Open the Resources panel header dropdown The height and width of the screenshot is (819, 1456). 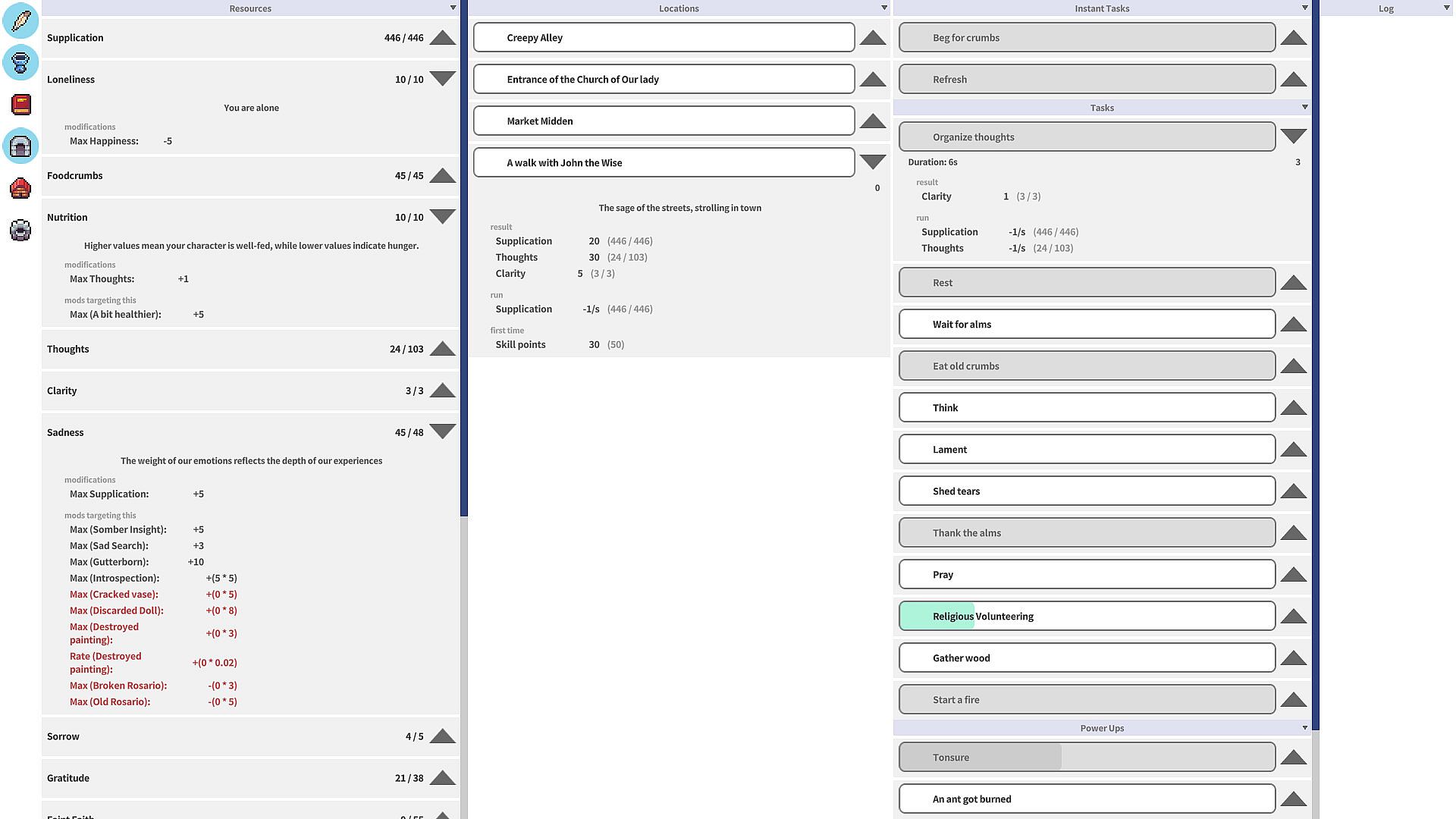click(453, 8)
